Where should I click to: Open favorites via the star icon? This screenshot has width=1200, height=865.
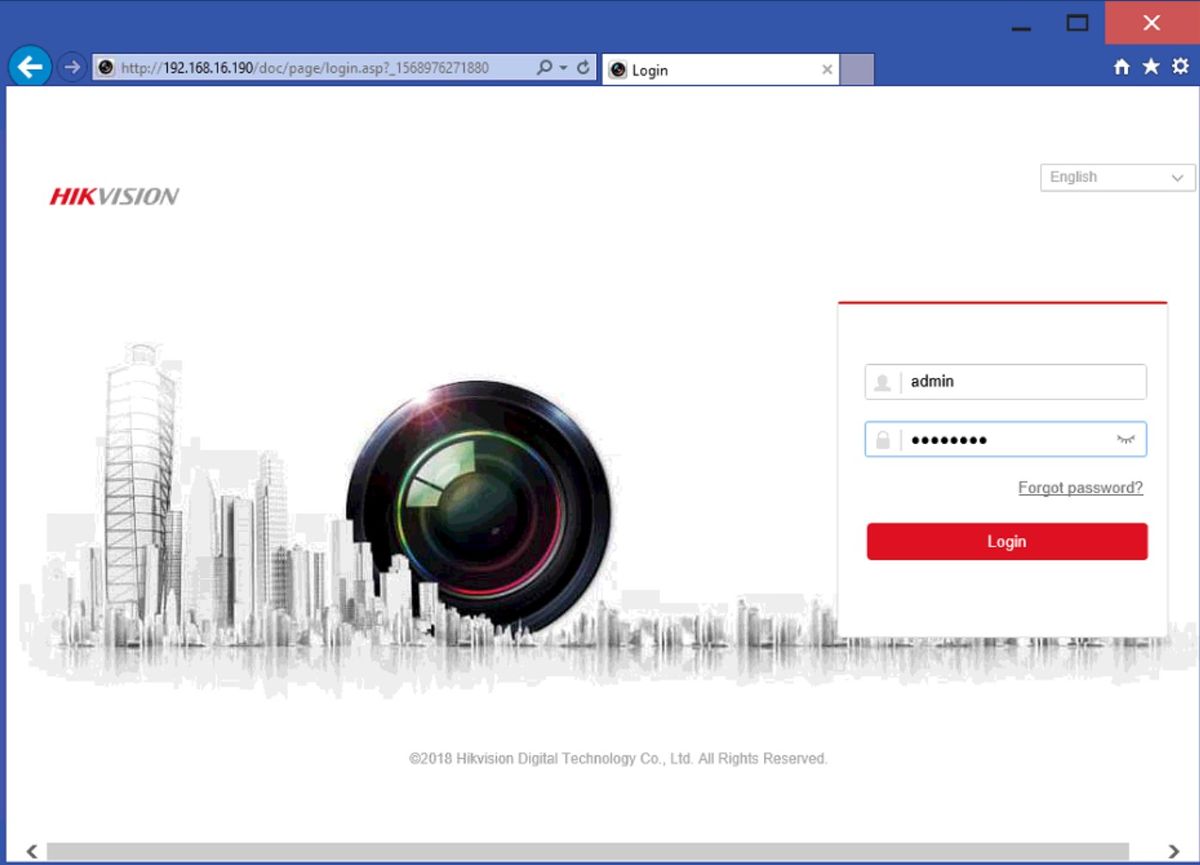pyautogui.click(x=1151, y=66)
